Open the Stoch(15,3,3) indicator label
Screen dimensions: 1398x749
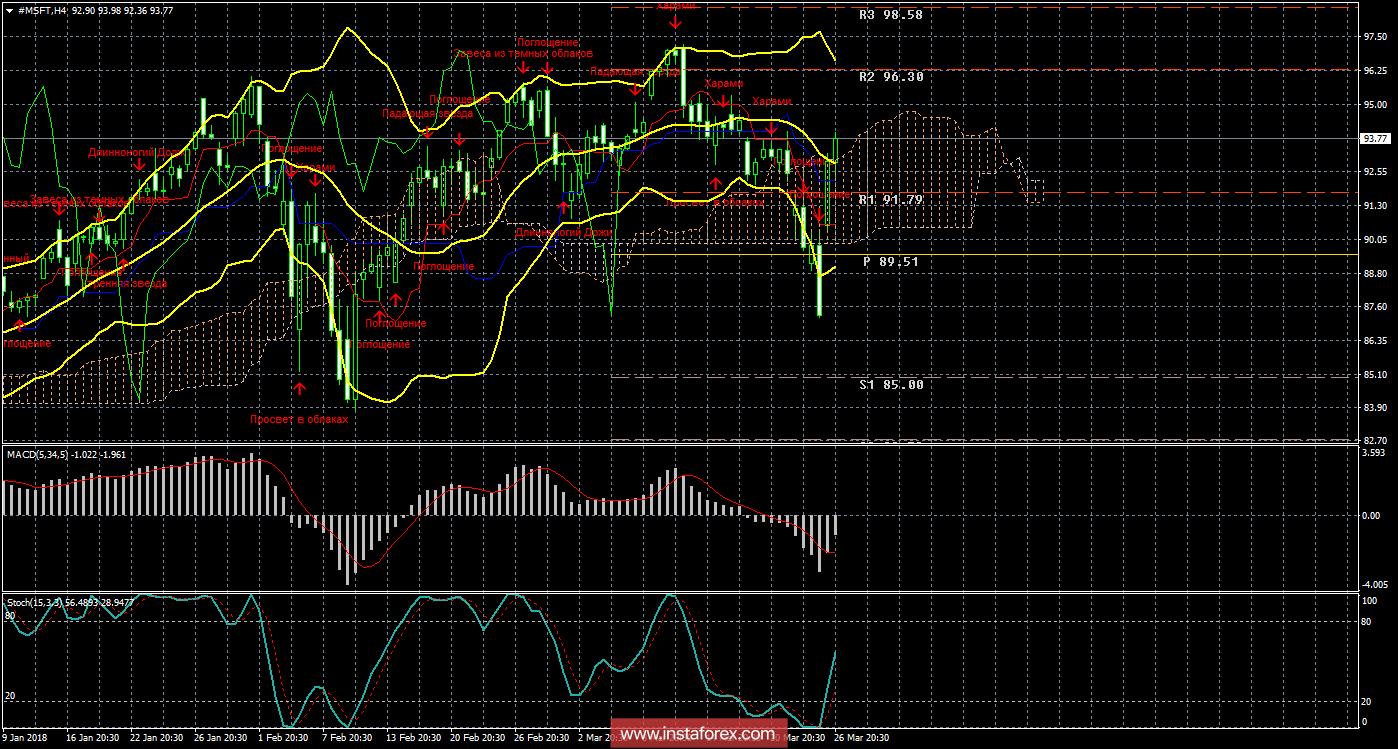pos(62,602)
